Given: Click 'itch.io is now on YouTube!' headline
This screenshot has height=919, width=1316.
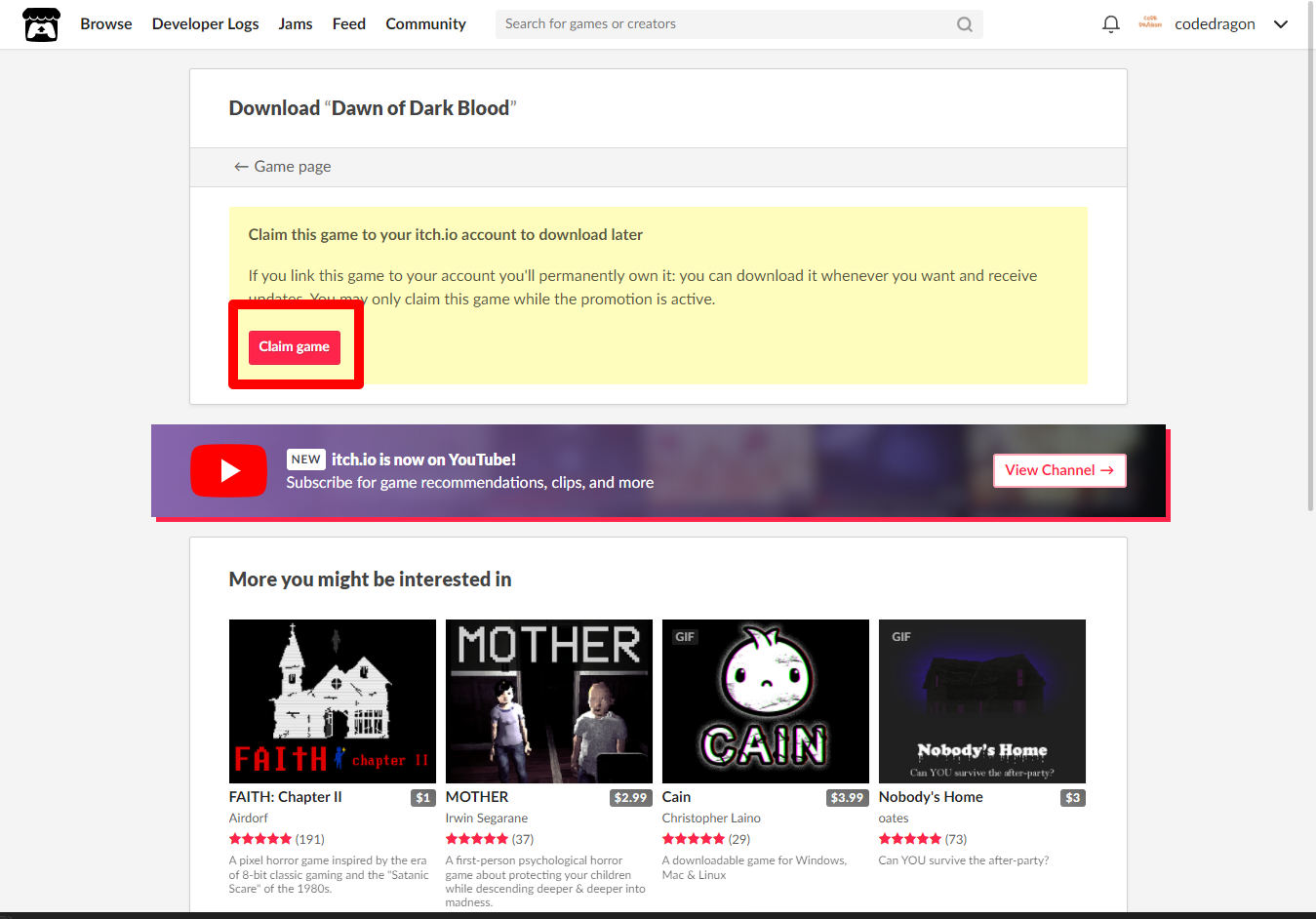Looking at the screenshot, I should point(423,459).
